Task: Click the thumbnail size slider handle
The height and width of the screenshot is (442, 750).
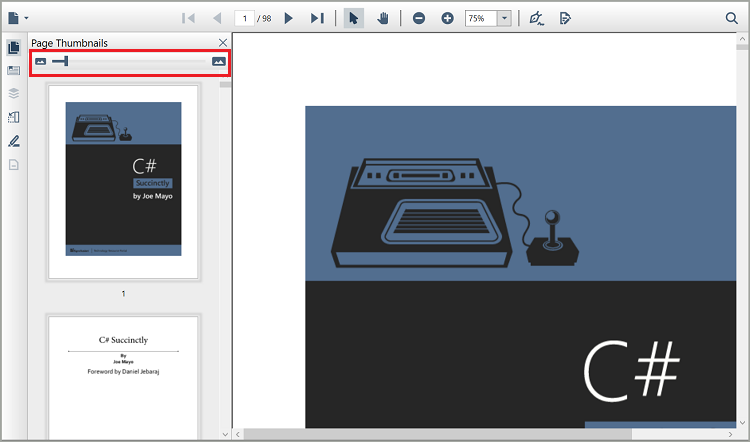Action: [66, 62]
